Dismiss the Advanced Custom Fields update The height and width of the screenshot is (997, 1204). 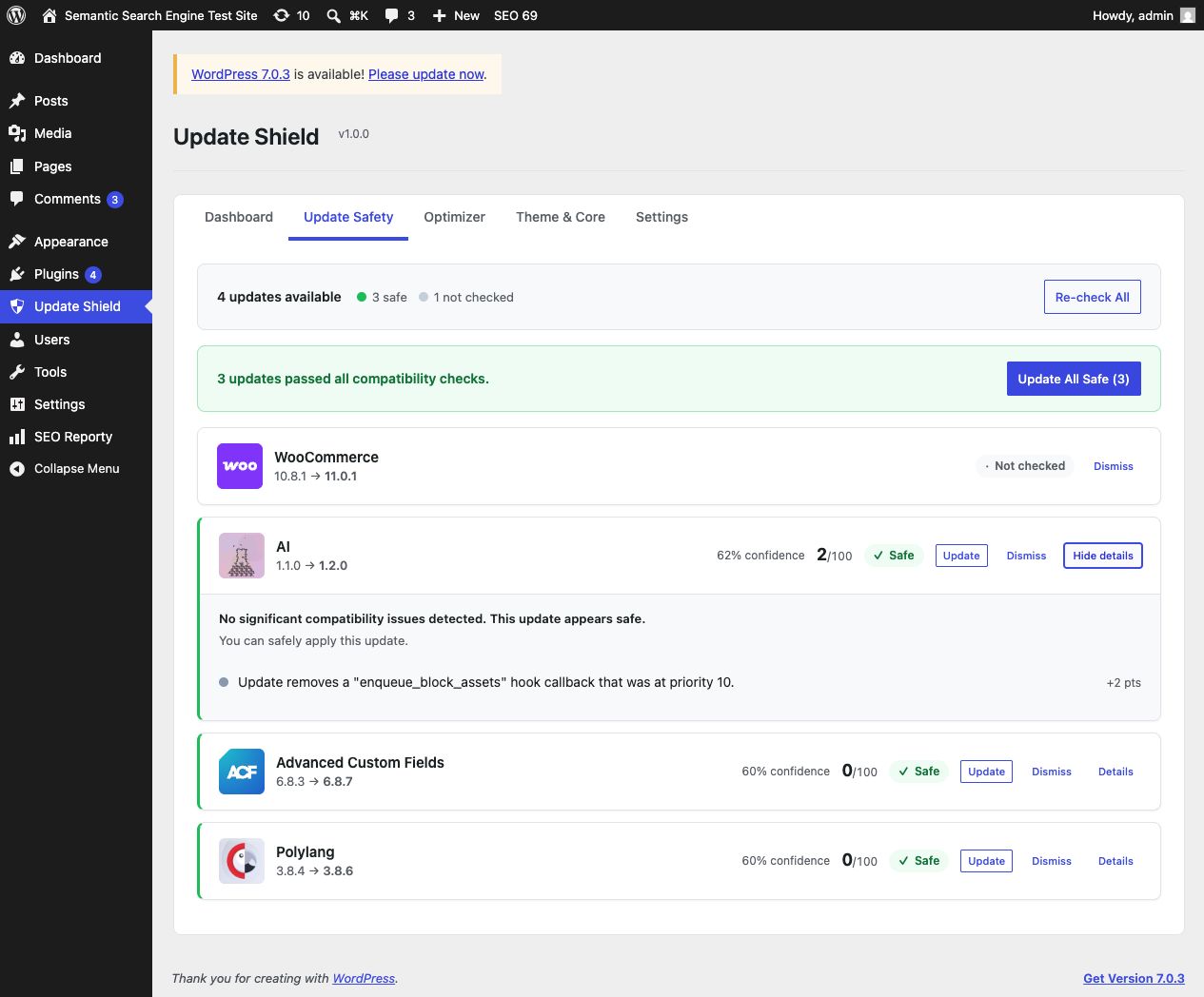click(x=1052, y=772)
